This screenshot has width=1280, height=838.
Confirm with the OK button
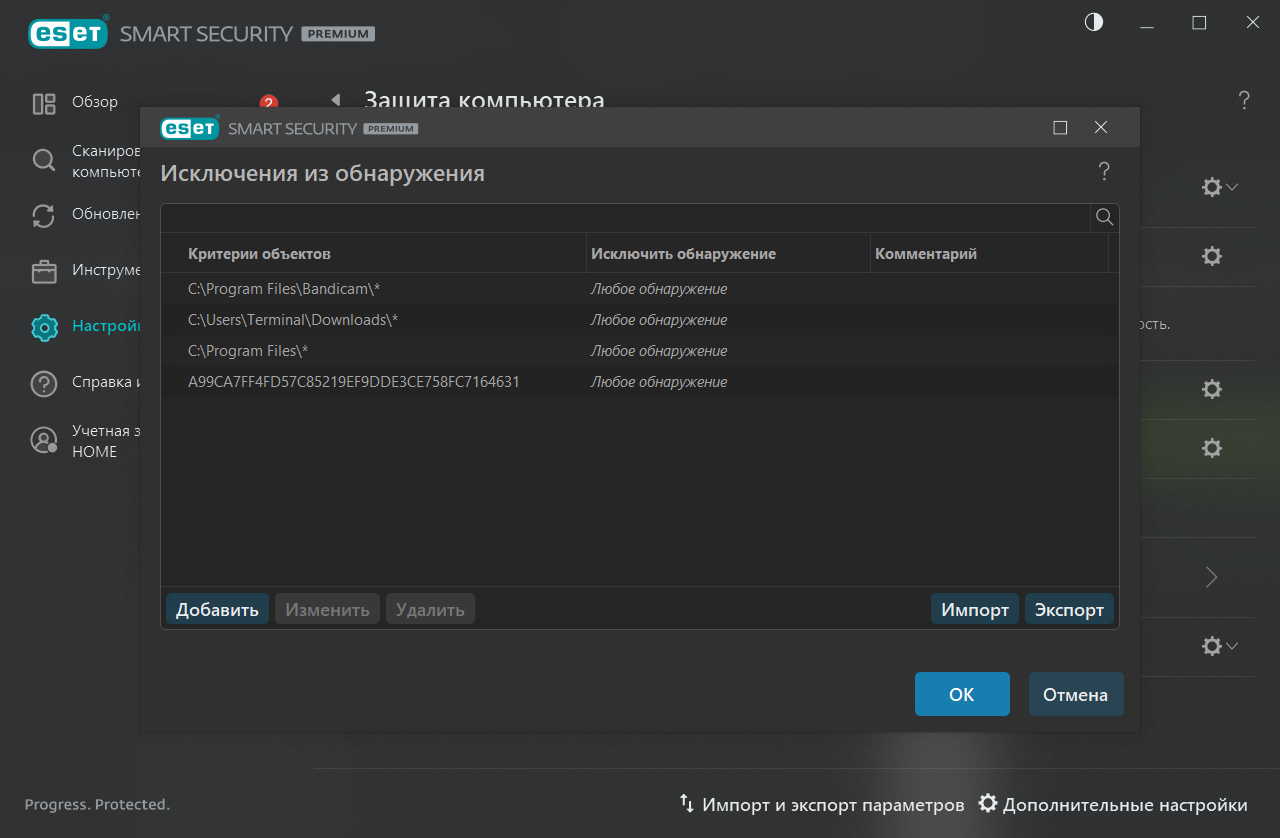coord(961,694)
